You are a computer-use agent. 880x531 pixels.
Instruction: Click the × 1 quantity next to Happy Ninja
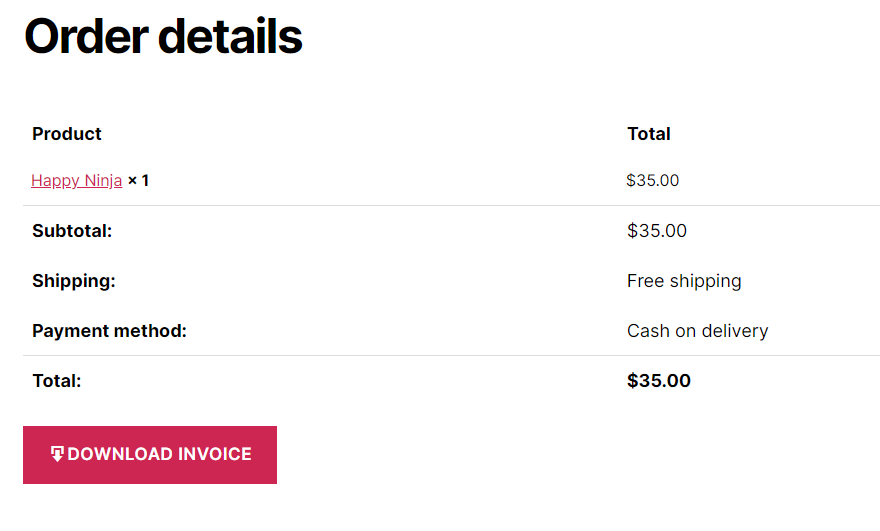point(138,180)
